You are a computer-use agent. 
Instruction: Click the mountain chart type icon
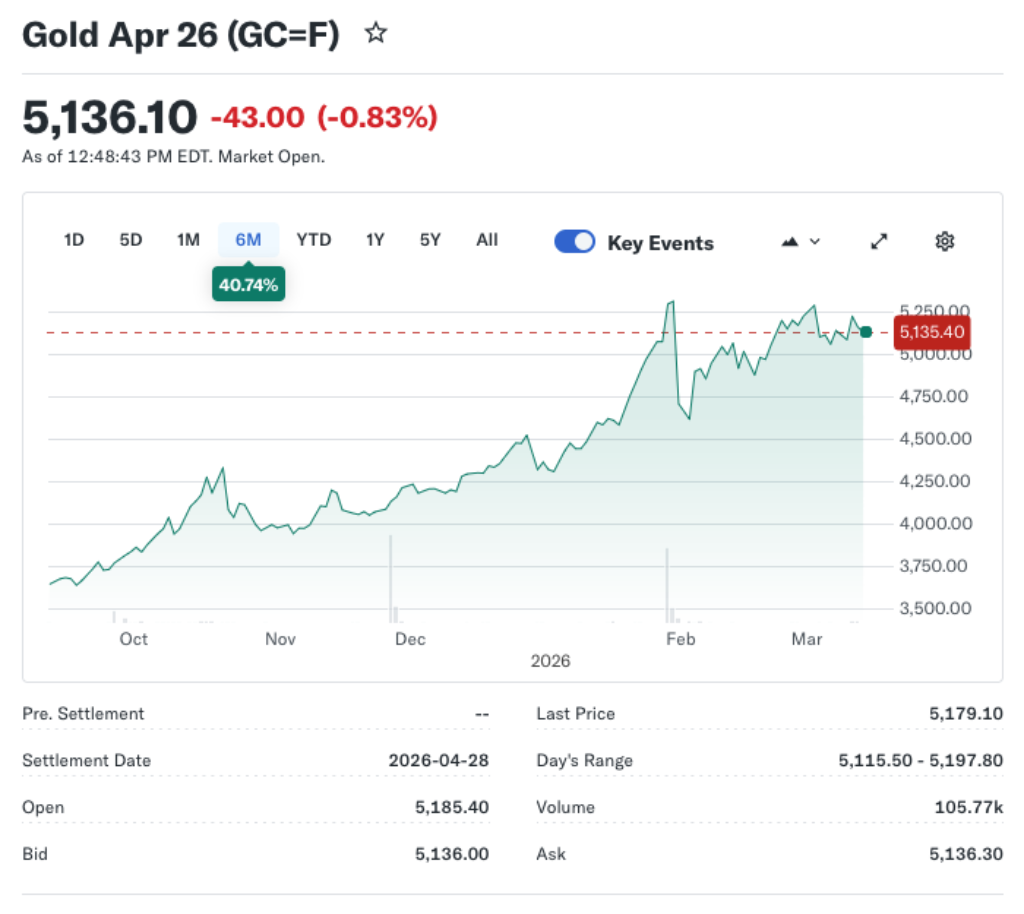(789, 241)
